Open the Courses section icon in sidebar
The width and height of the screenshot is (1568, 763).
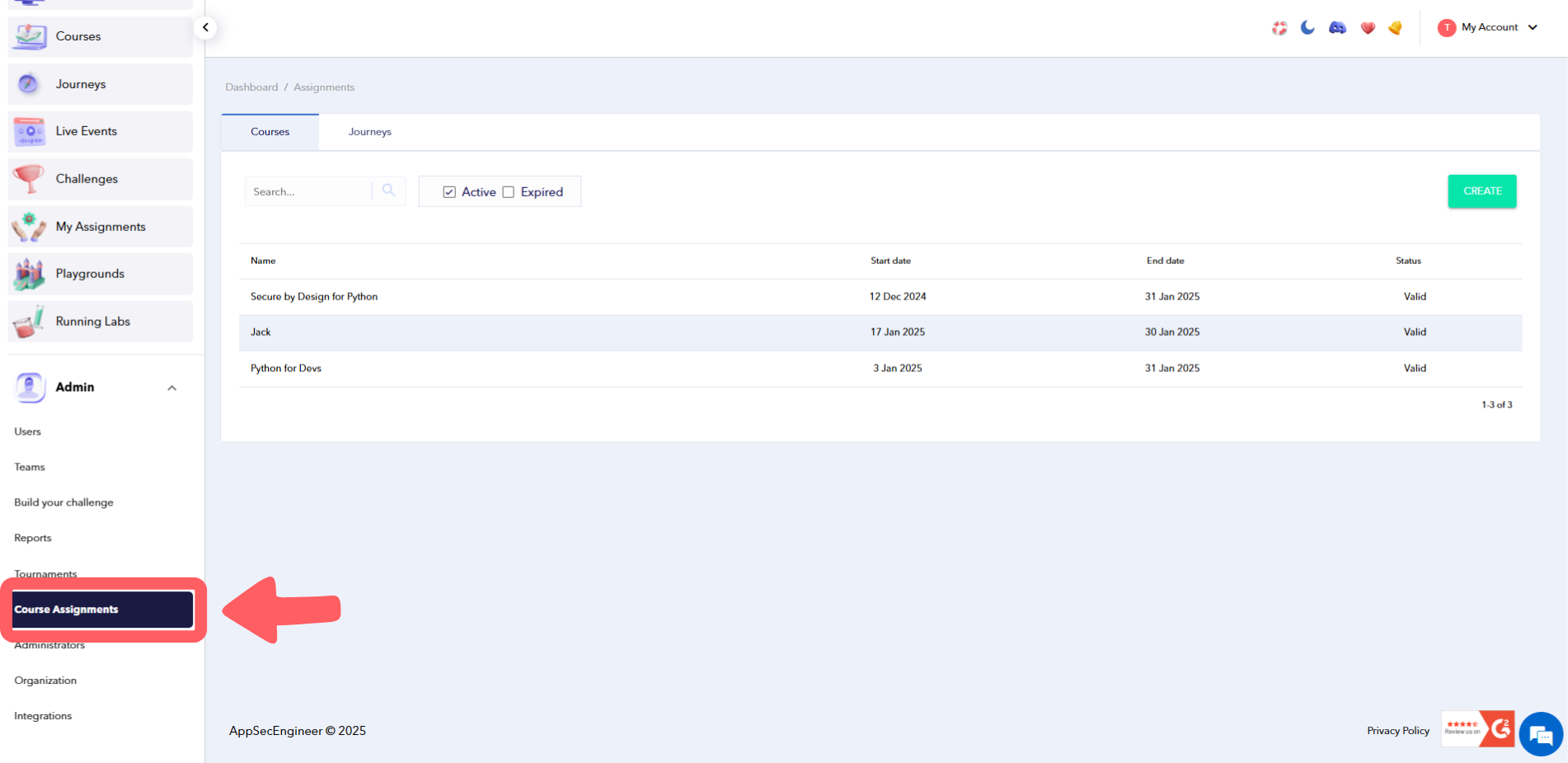30,36
